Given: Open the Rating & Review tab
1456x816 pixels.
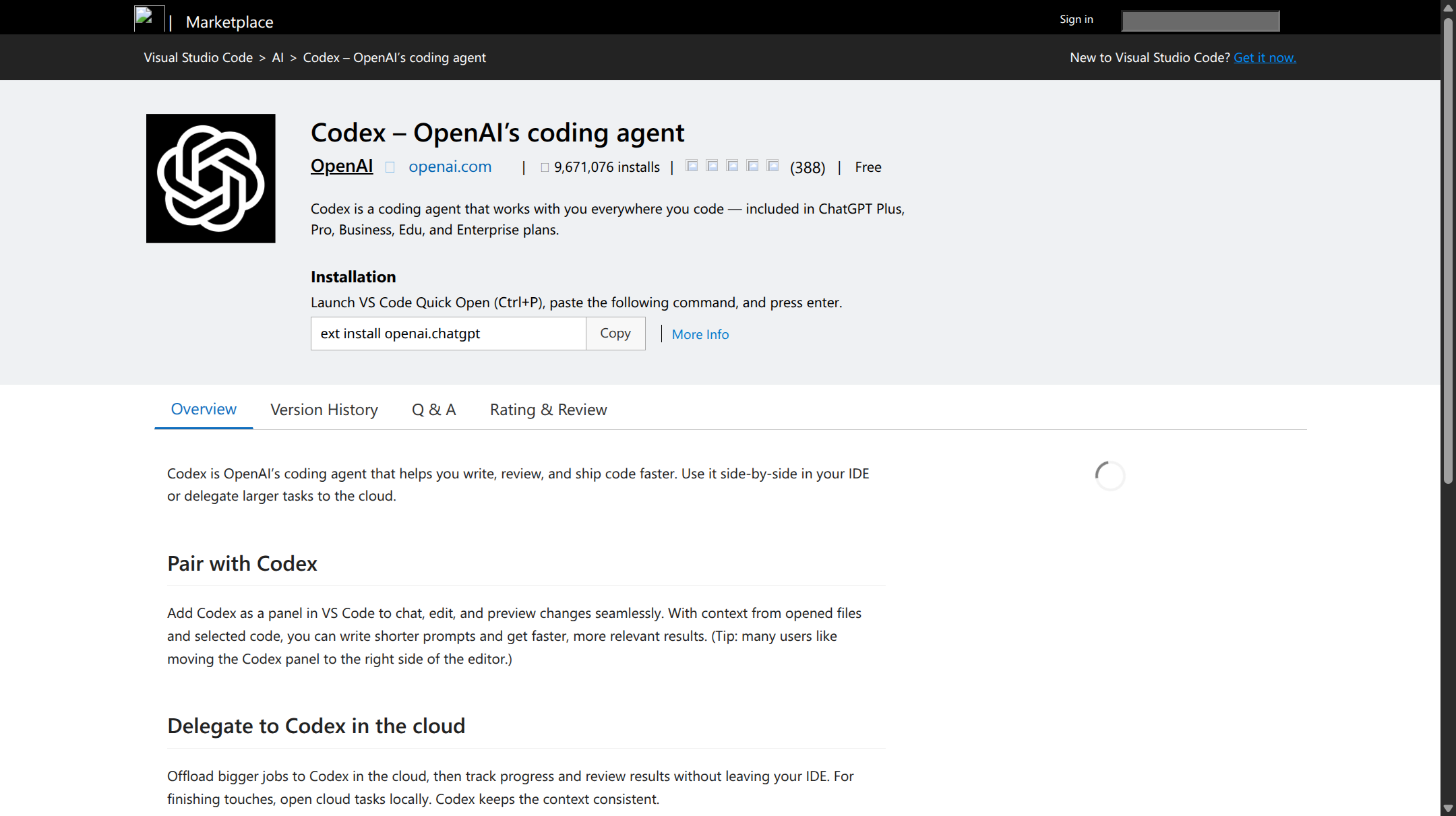Looking at the screenshot, I should coord(548,410).
